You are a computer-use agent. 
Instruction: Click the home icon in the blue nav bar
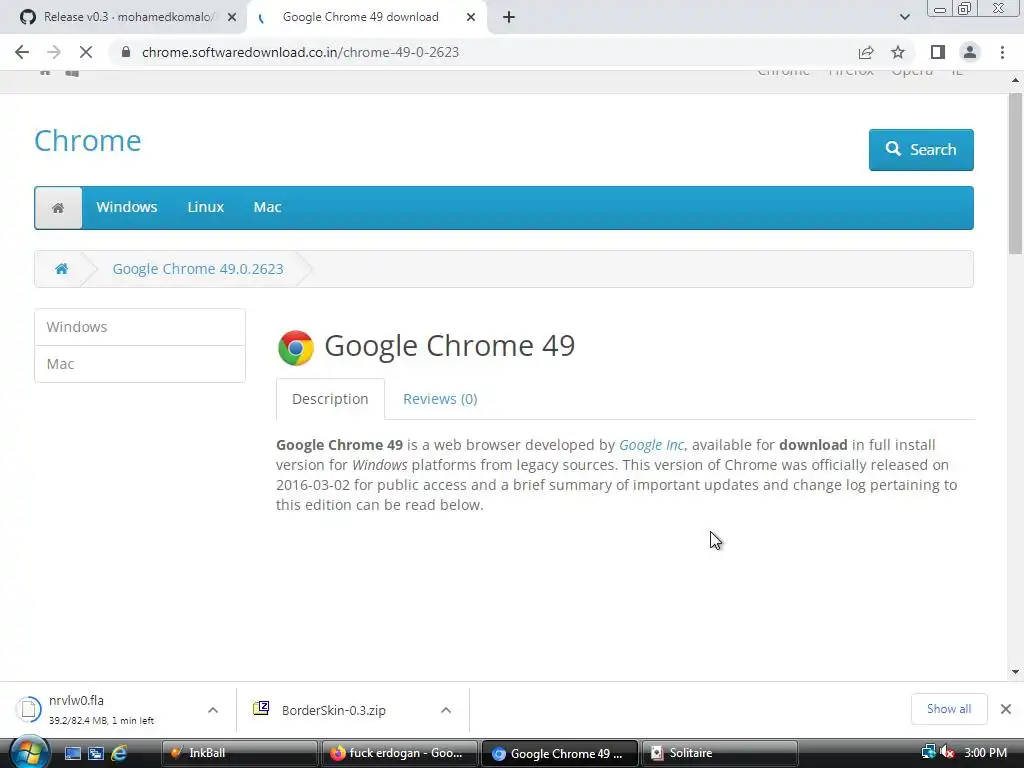[58, 208]
